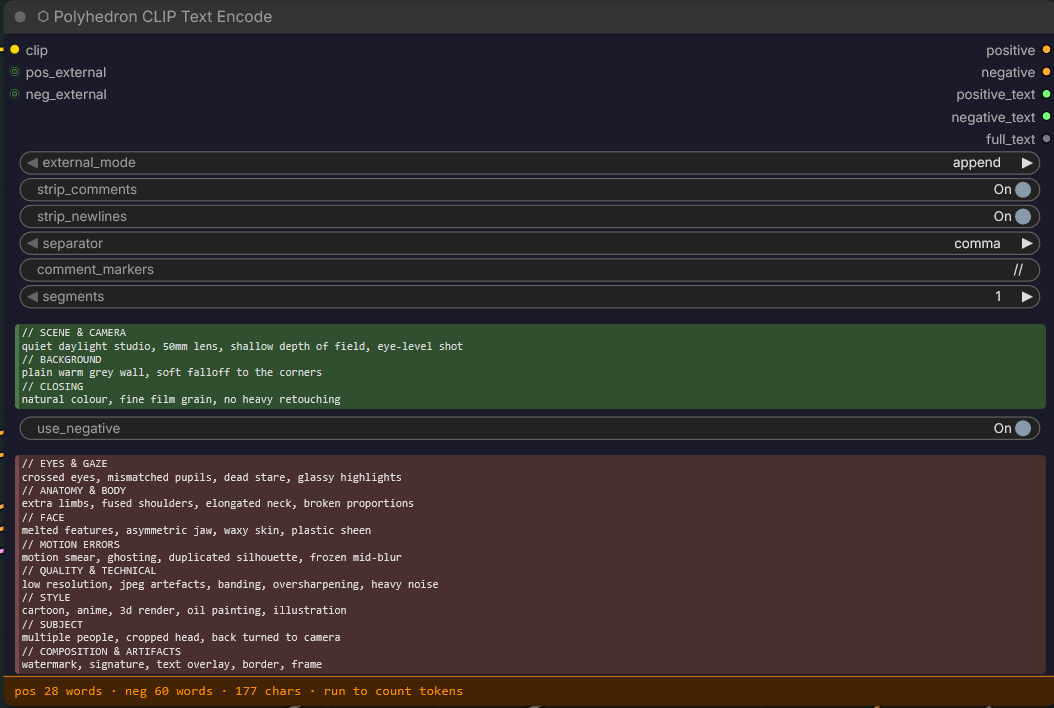Screen dimensions: 1054x708
Task: Click the '// SUBJECT' comment line
Action: coord(52,625)
